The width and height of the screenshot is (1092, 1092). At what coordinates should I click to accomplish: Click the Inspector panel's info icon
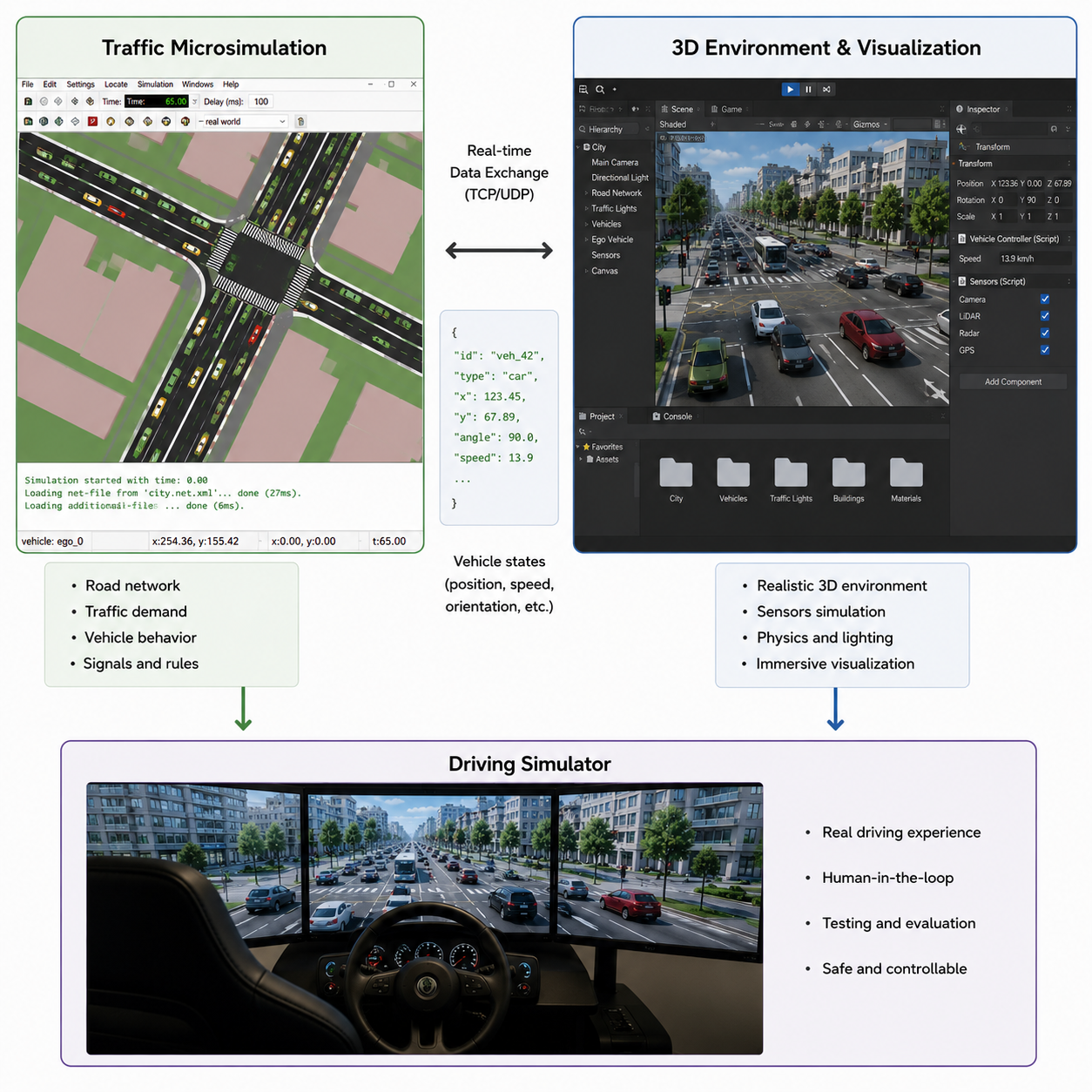(x=960, y=109)
